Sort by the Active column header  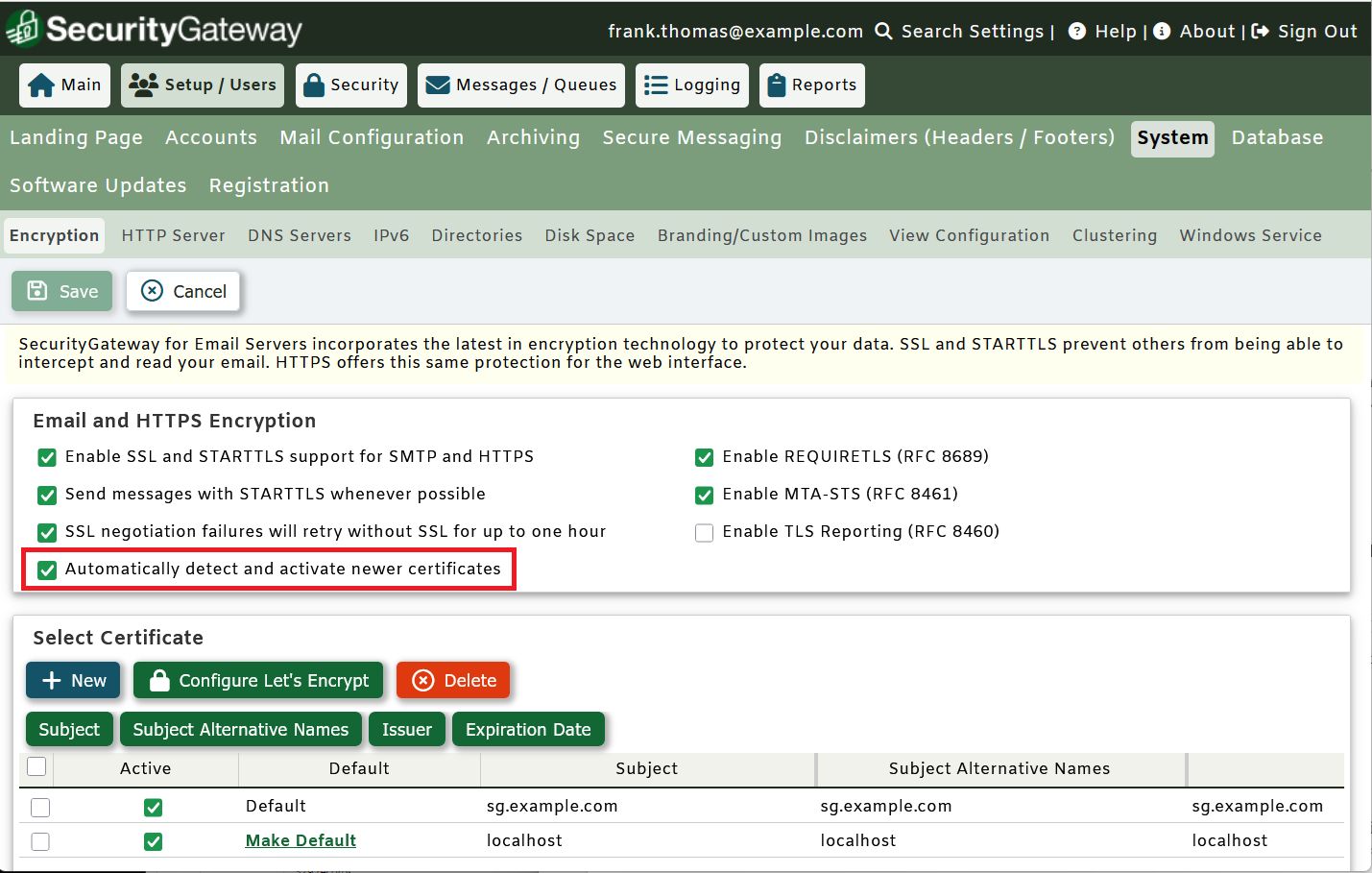tap(146, 768)
